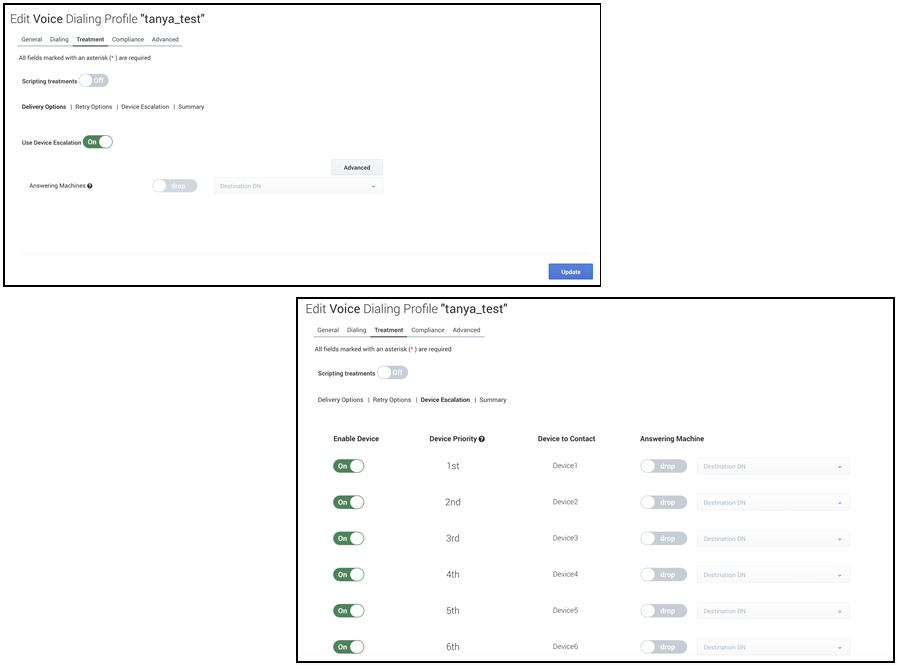Switch to Dialing tab in the Delivery Options dialog
897x665 pixels.
[59, 40]
